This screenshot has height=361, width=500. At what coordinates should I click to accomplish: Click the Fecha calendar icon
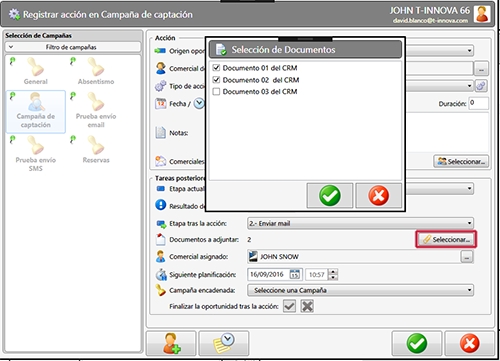[161, 104]
